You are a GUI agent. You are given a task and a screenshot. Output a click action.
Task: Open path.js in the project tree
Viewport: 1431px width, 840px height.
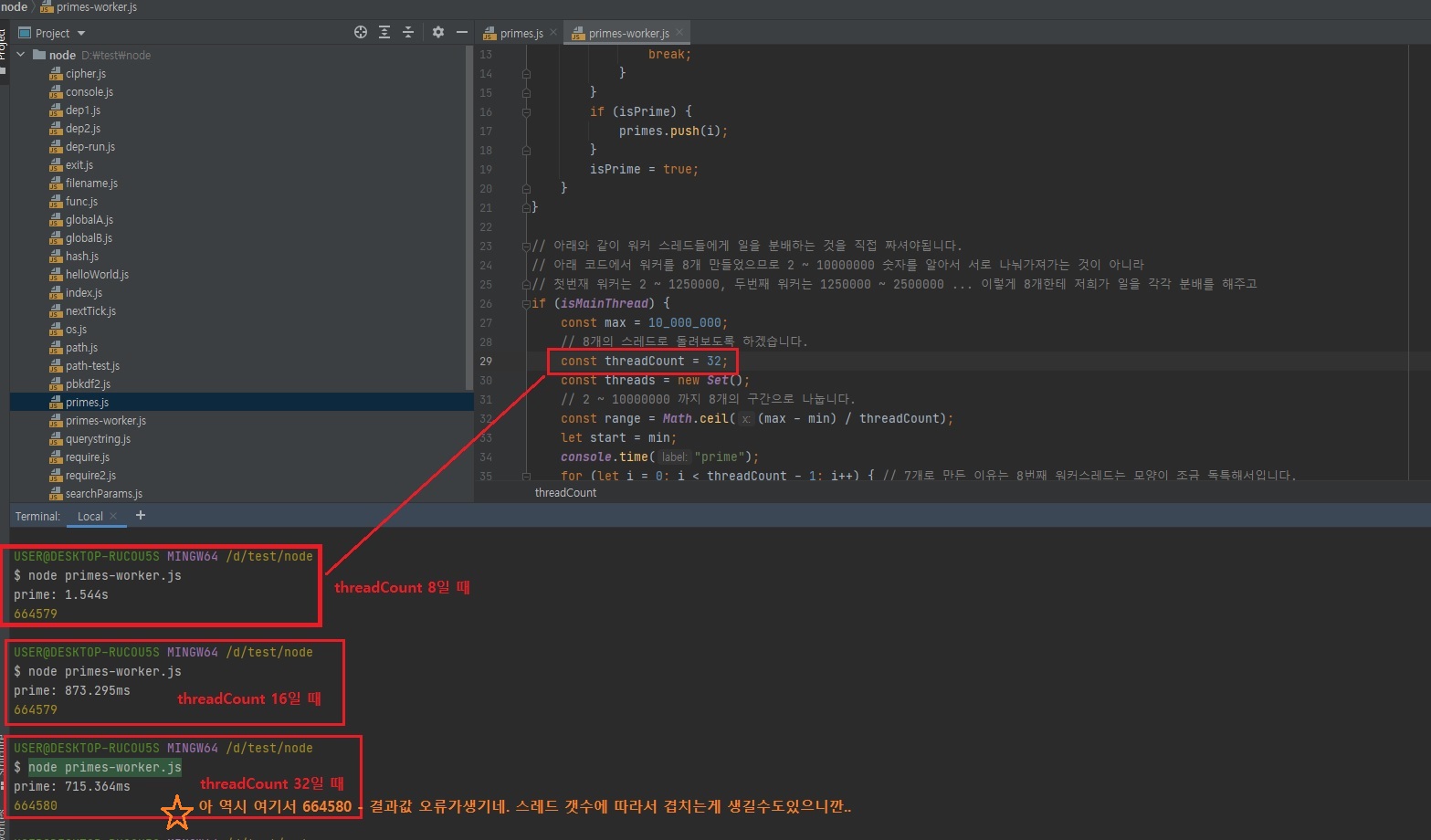(81, 347)
